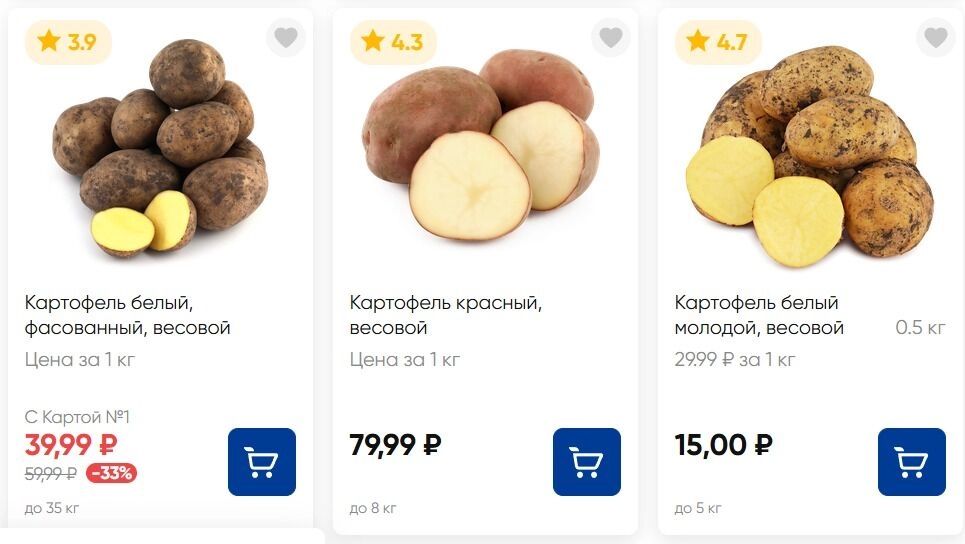The width and height of the screenshot is (965, 544).
Task: Click the 79,99 ₽ price
Action: 395,445
